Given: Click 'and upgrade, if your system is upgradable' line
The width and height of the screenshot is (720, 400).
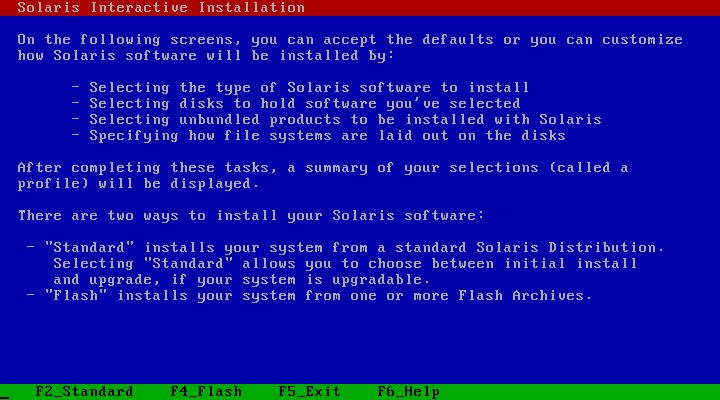Looking at the screenshot, I should [x=242, y=280].
